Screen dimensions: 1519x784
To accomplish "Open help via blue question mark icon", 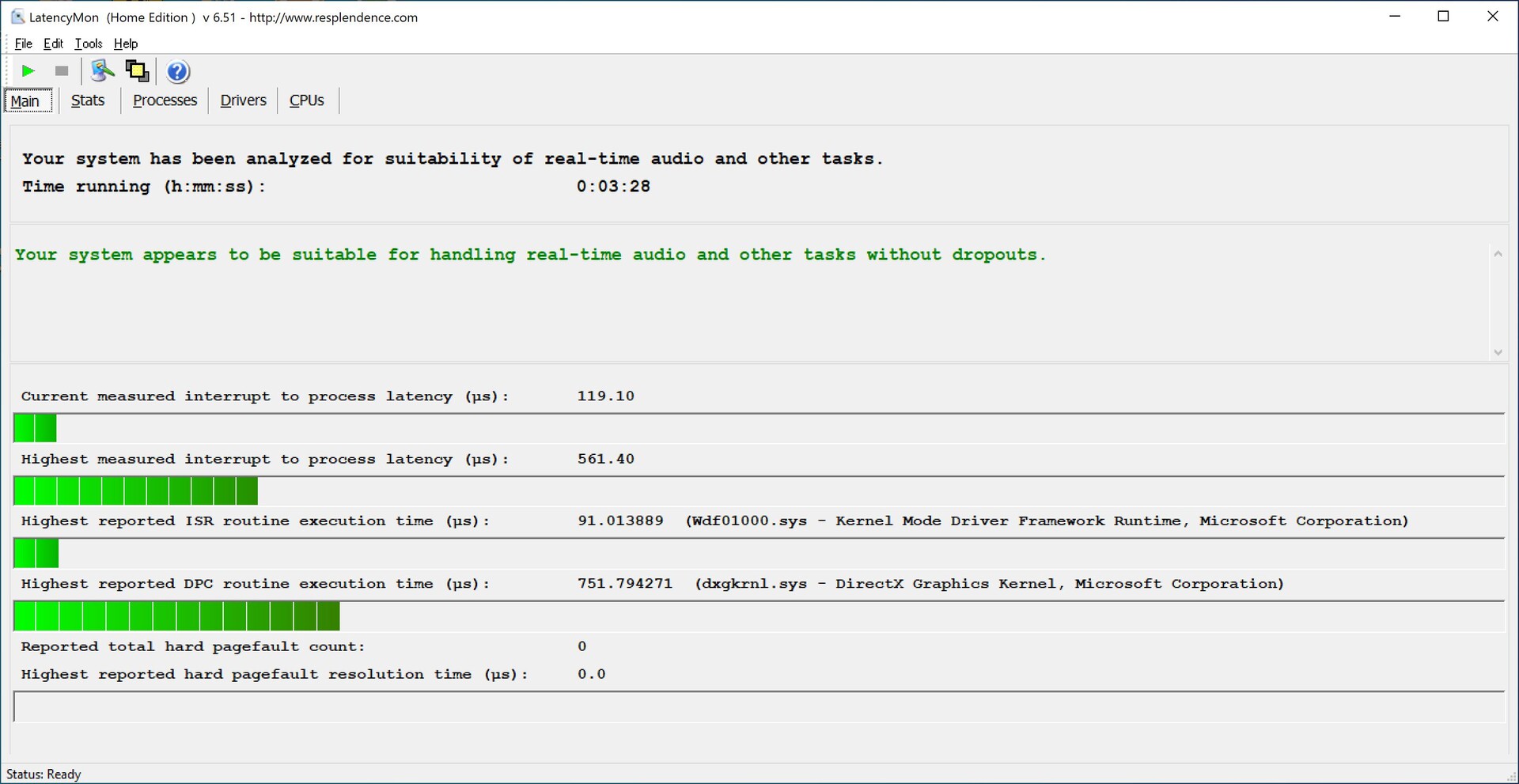I will pyautogui.click(x=178, y=72).
